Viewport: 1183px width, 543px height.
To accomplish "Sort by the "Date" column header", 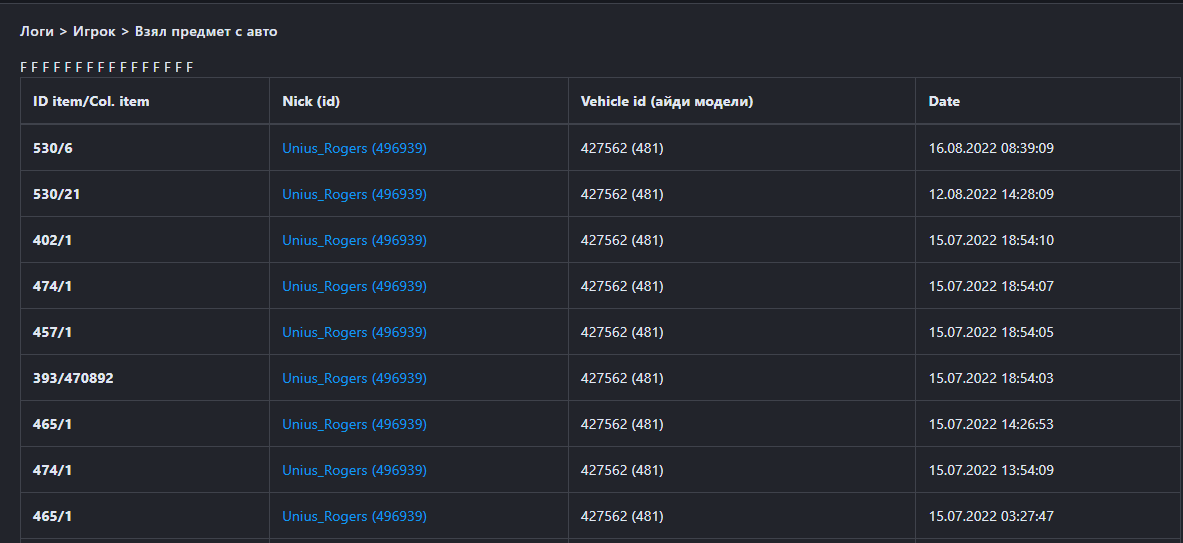I will [944, 101].
